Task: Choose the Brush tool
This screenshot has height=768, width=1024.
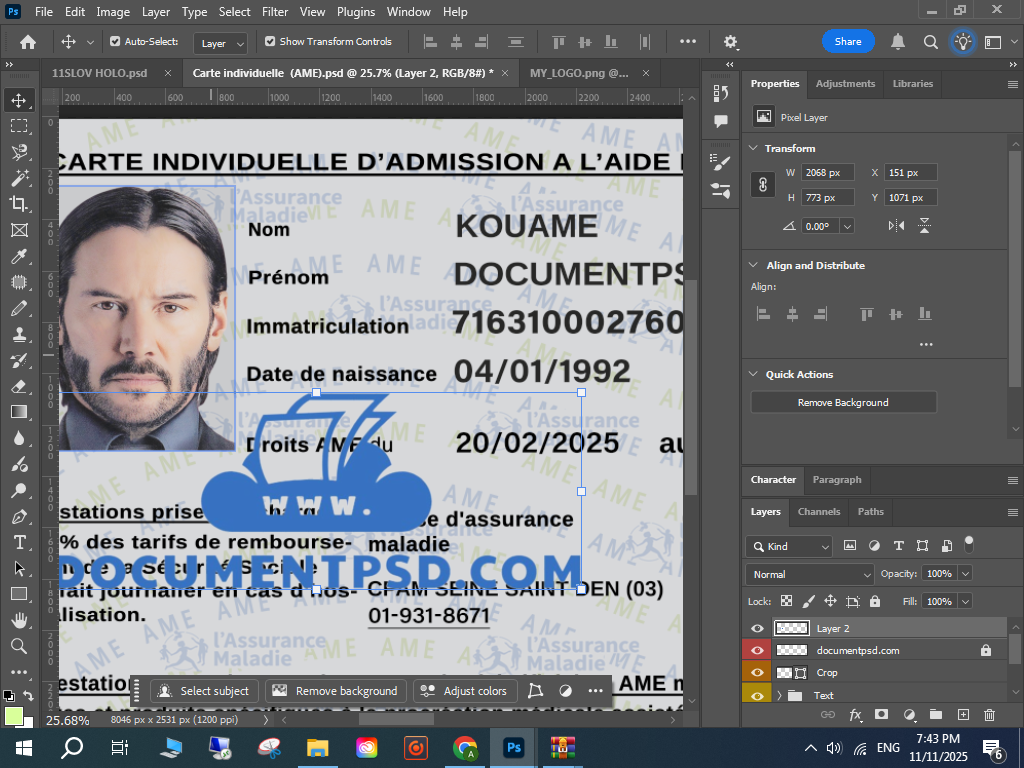Action: [x=19, y=308]
